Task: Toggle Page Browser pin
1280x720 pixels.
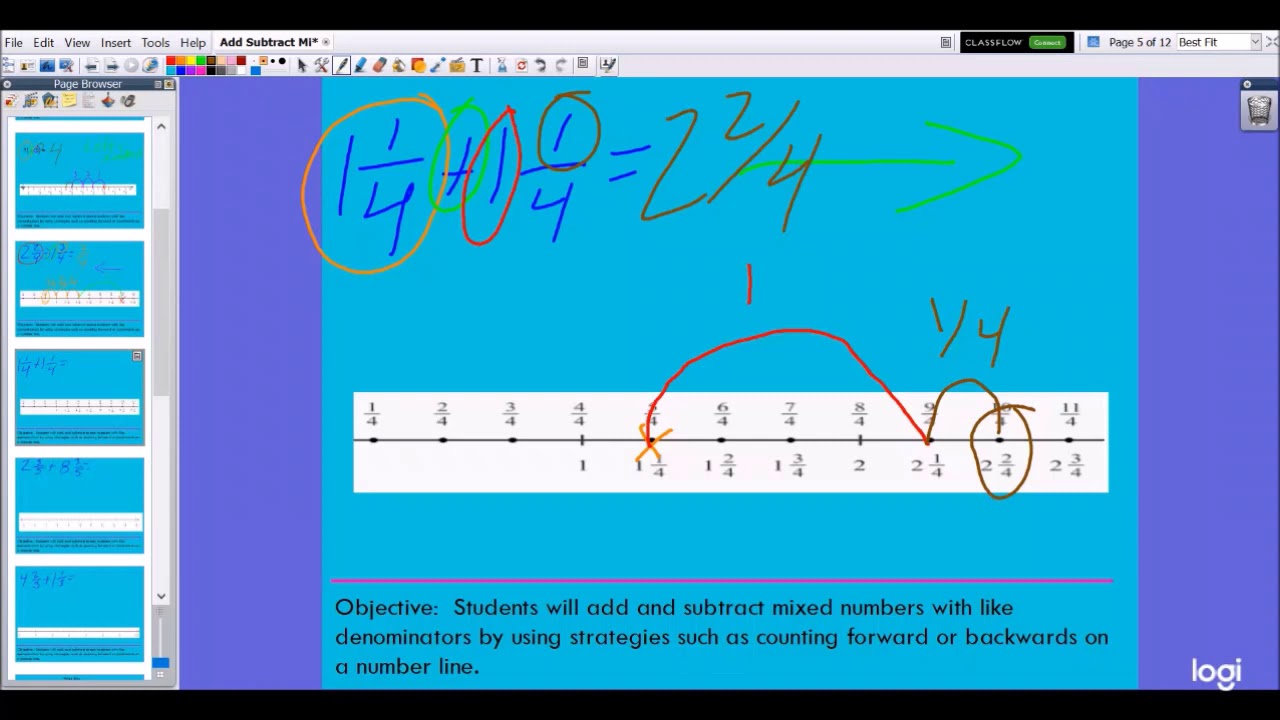Action: pyautogui.click(x=169, y=84)
